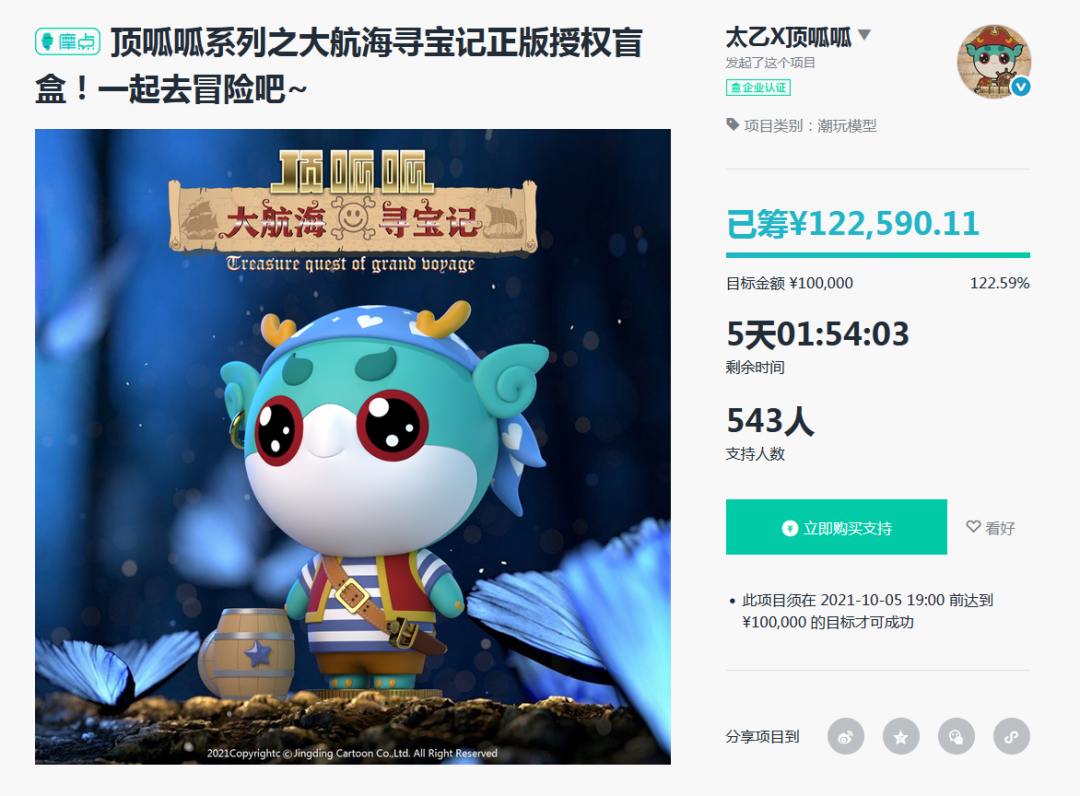Click the 立即购买支持 button
Image resolution: width=1080 pixels, height=796 pixels.
click(x=836, y=527)
